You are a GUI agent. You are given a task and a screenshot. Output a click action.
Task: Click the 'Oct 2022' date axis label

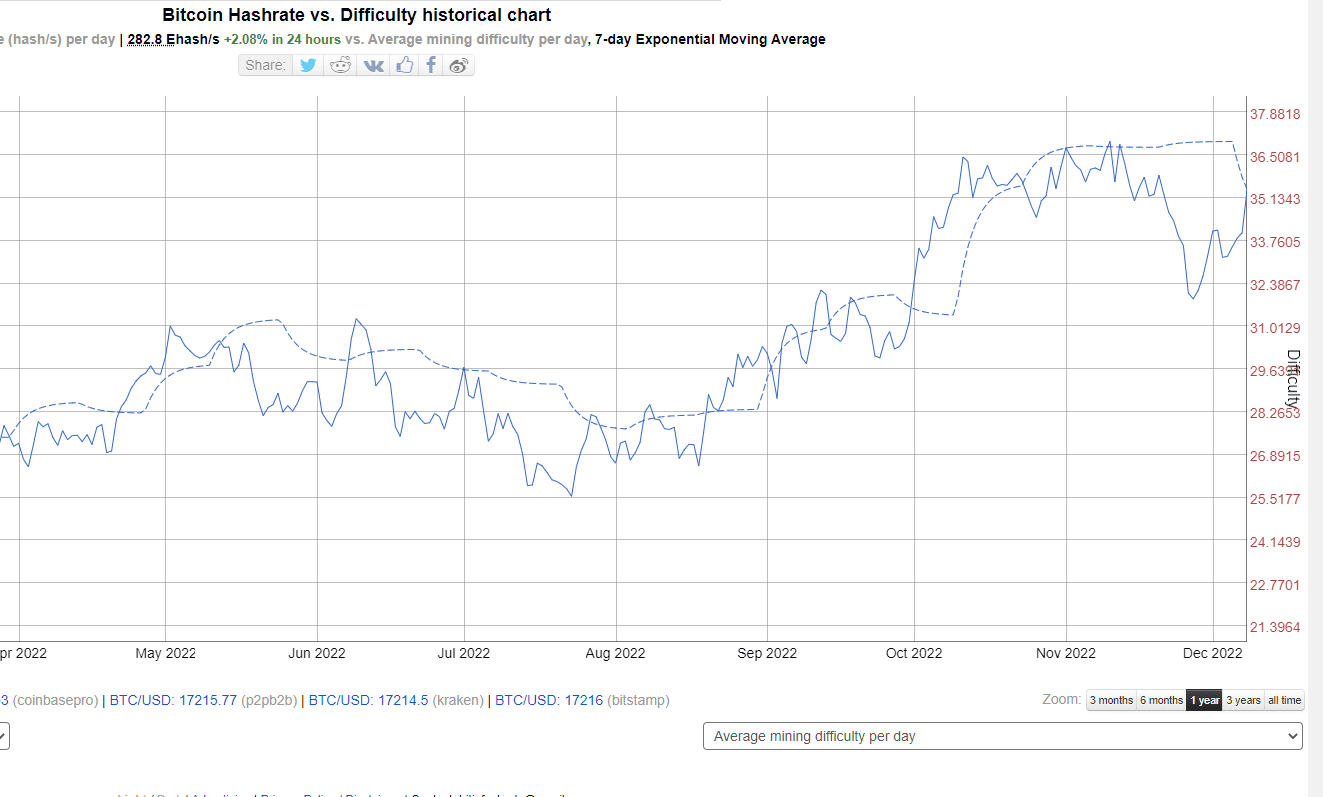click(x=914, y=653)
